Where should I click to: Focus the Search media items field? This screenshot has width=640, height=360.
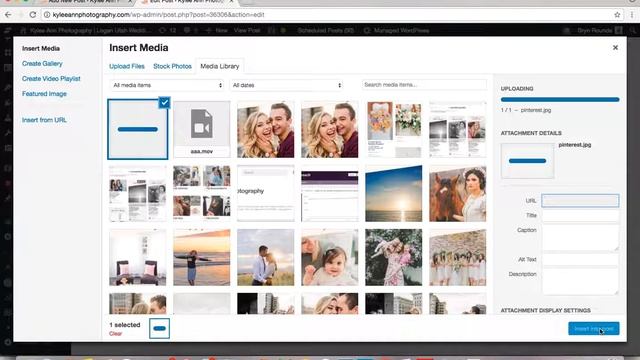pyautogui.click(x=424, y=84)
